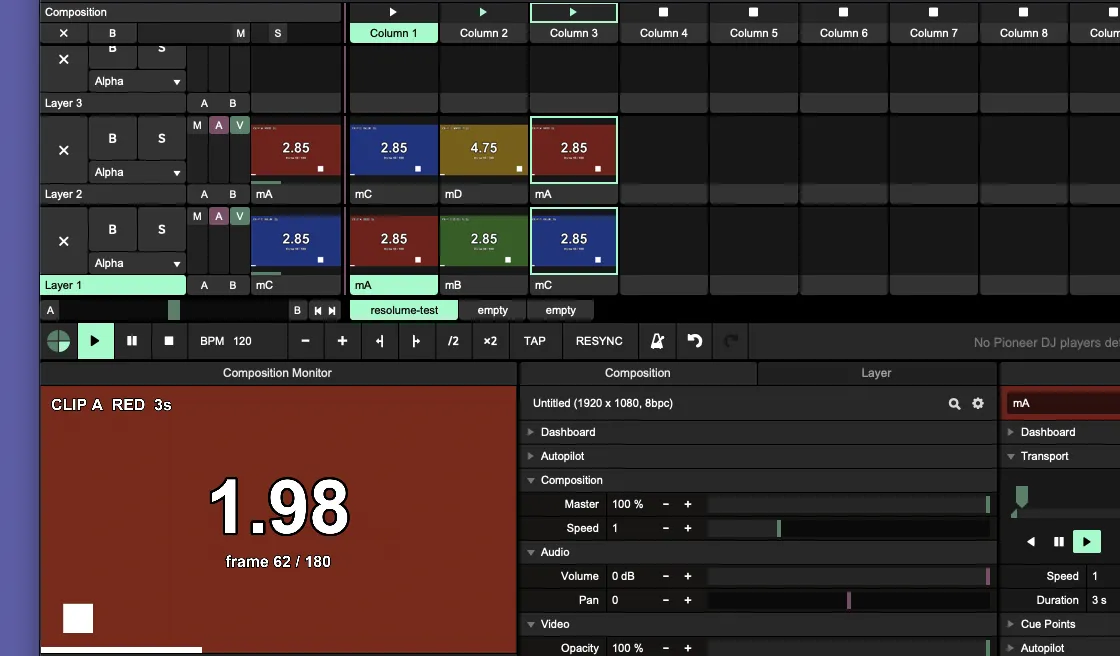This screenshot has height=656, width=1120.
Task: Open search in the Composition panel
Action: 954,404
